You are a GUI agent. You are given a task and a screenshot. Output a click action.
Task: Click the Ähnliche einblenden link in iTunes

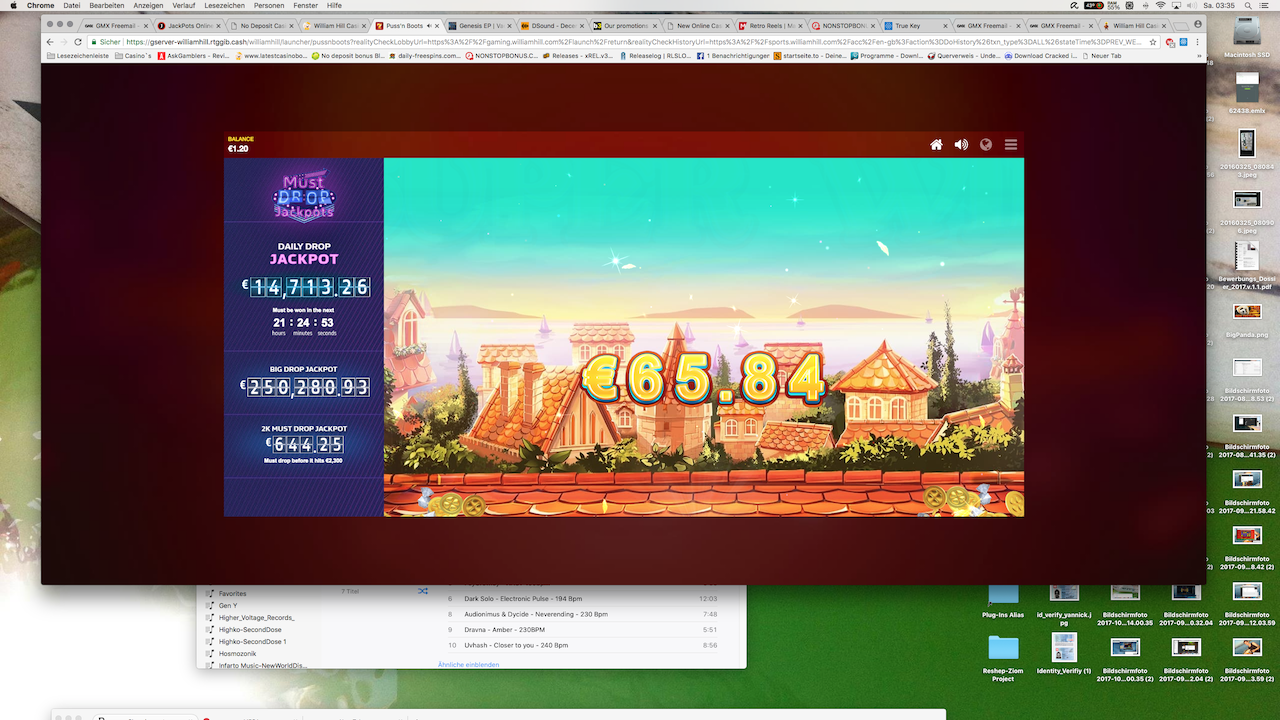468,664
